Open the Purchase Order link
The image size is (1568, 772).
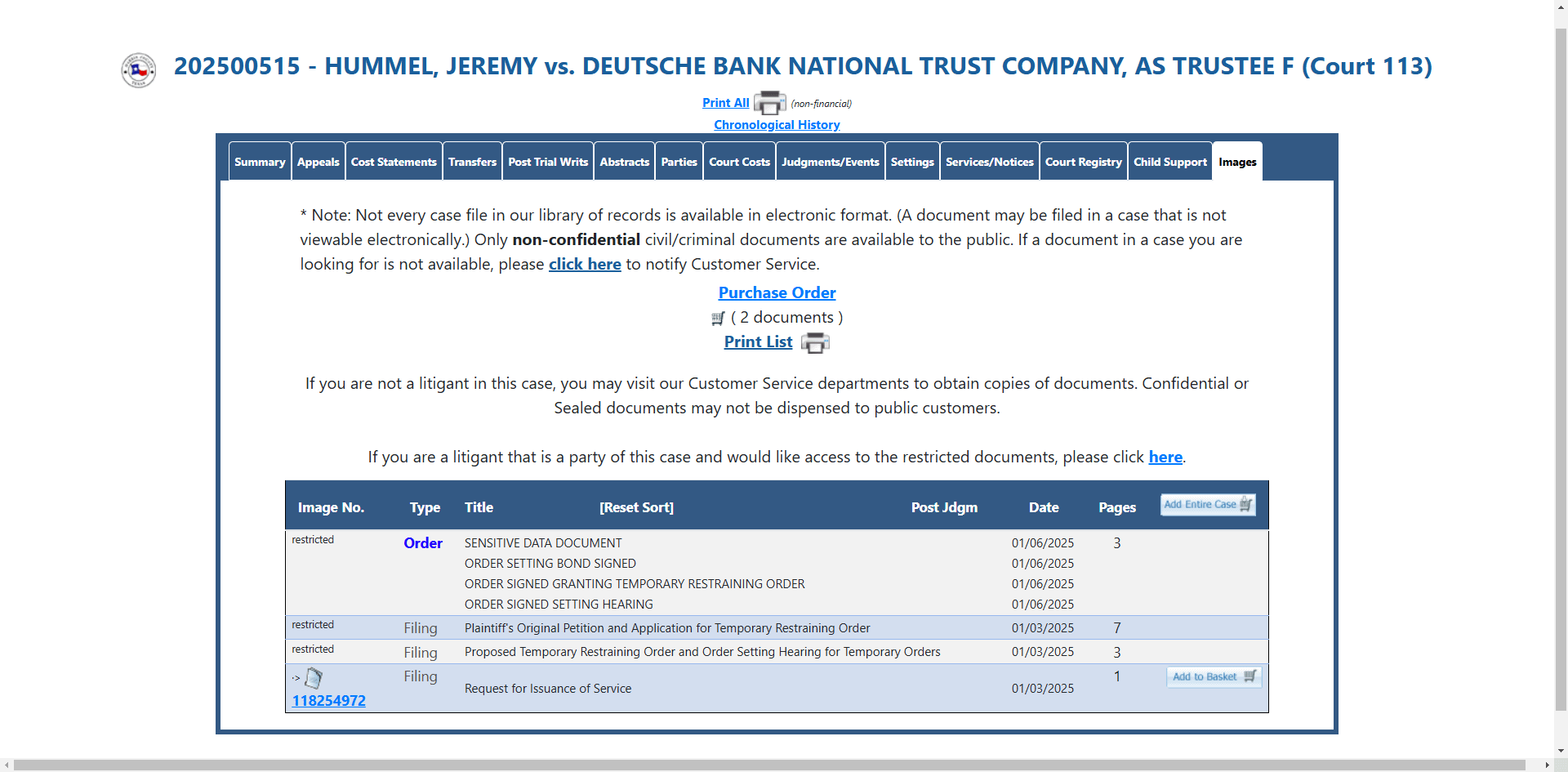click(777, 292)
